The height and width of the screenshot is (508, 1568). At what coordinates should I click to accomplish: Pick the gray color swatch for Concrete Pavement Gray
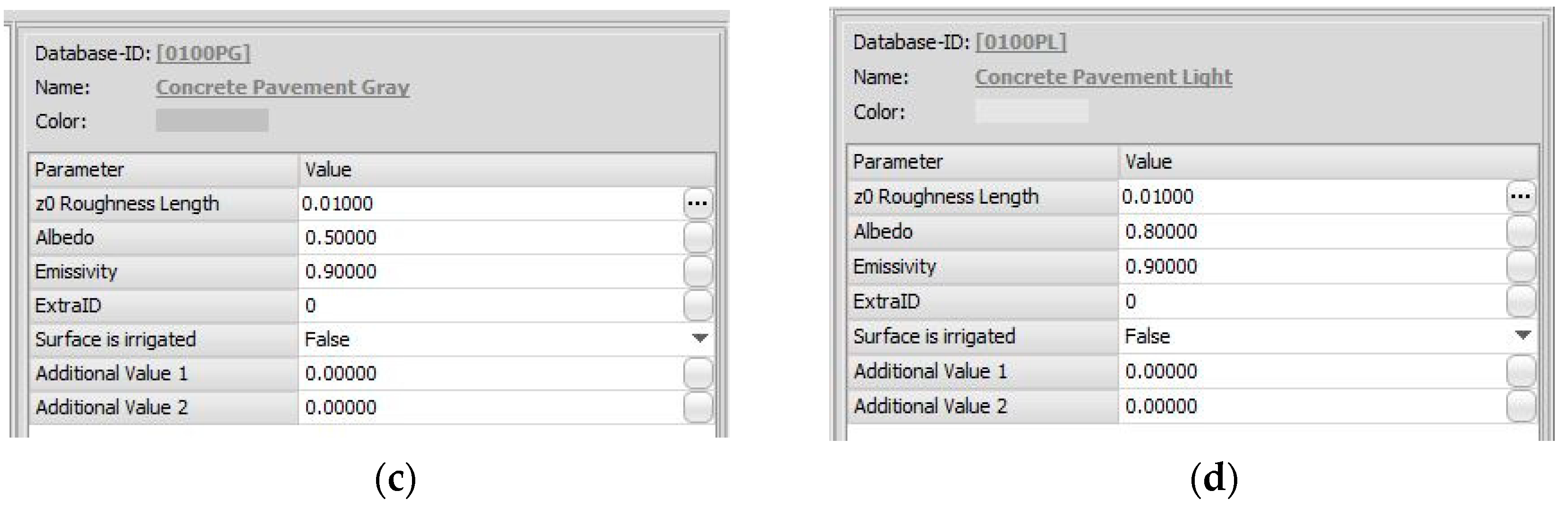[x=212, y=120]
